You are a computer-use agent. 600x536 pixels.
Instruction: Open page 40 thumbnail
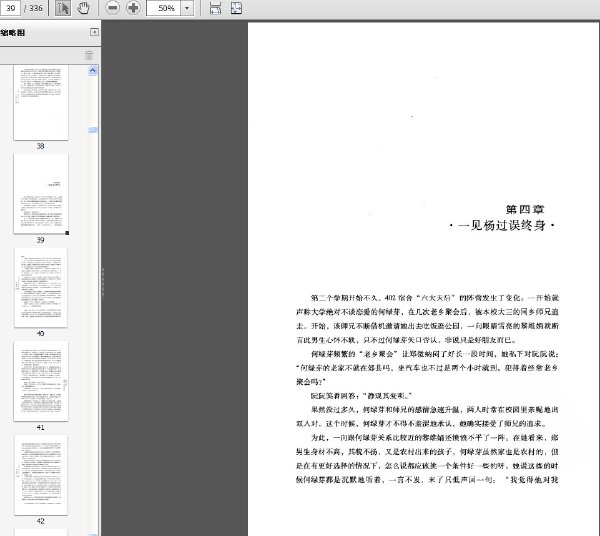[x=41, y=287]
